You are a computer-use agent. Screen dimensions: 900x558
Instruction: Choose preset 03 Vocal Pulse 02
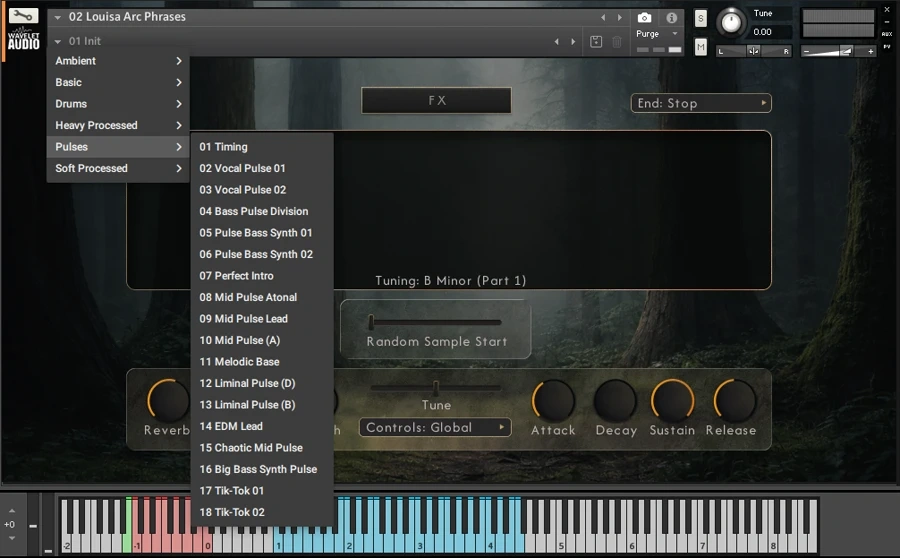262,190
